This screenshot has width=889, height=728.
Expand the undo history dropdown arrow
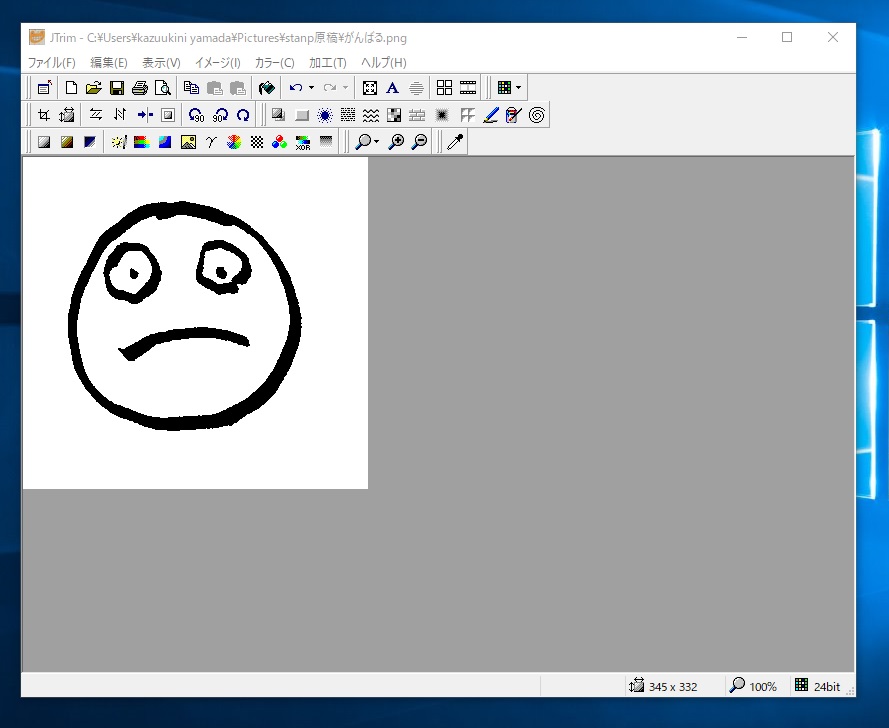tap(311, 88)
